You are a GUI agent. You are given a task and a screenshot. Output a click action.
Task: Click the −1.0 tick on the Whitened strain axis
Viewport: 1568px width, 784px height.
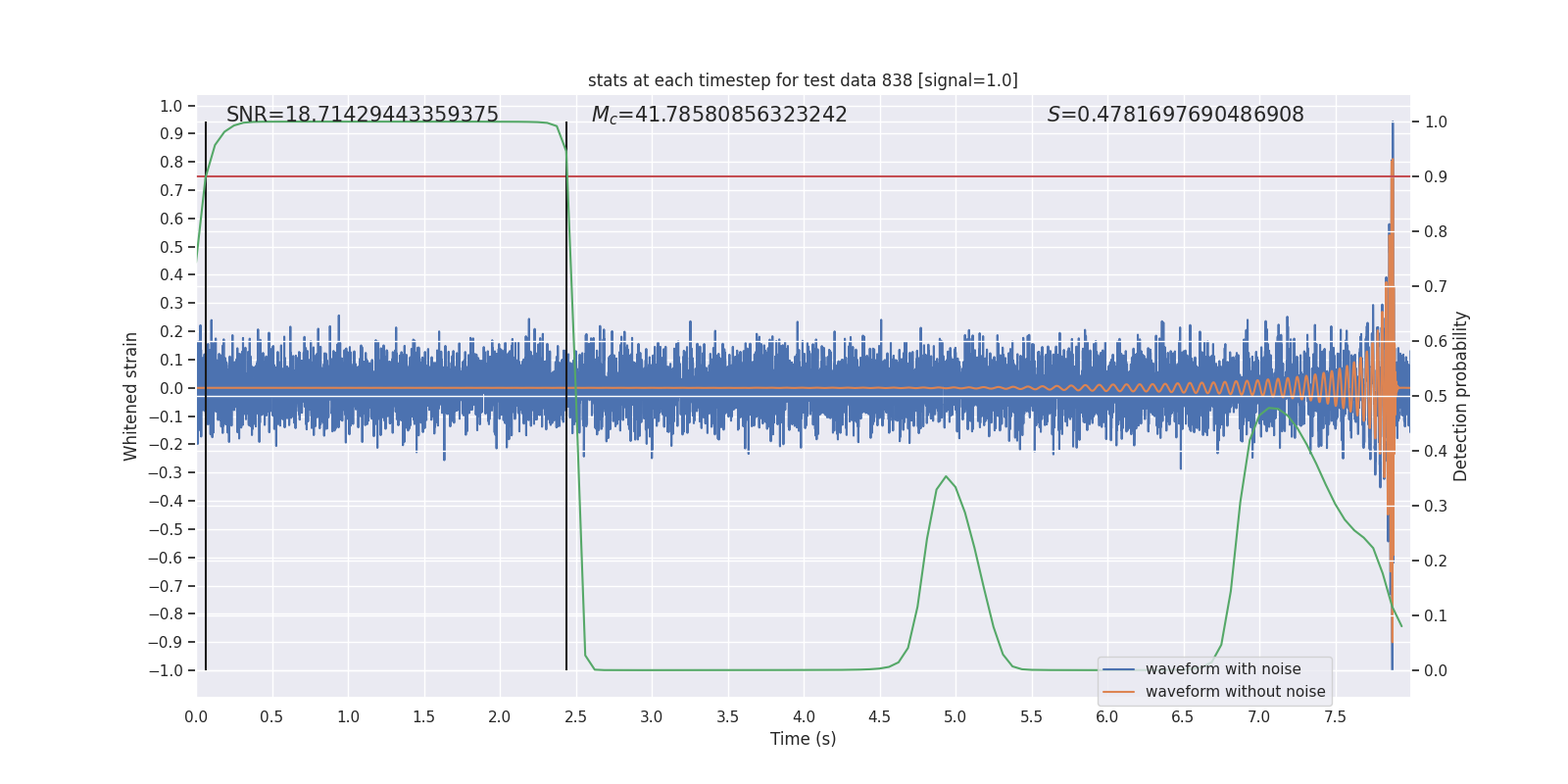coord(166,670)
